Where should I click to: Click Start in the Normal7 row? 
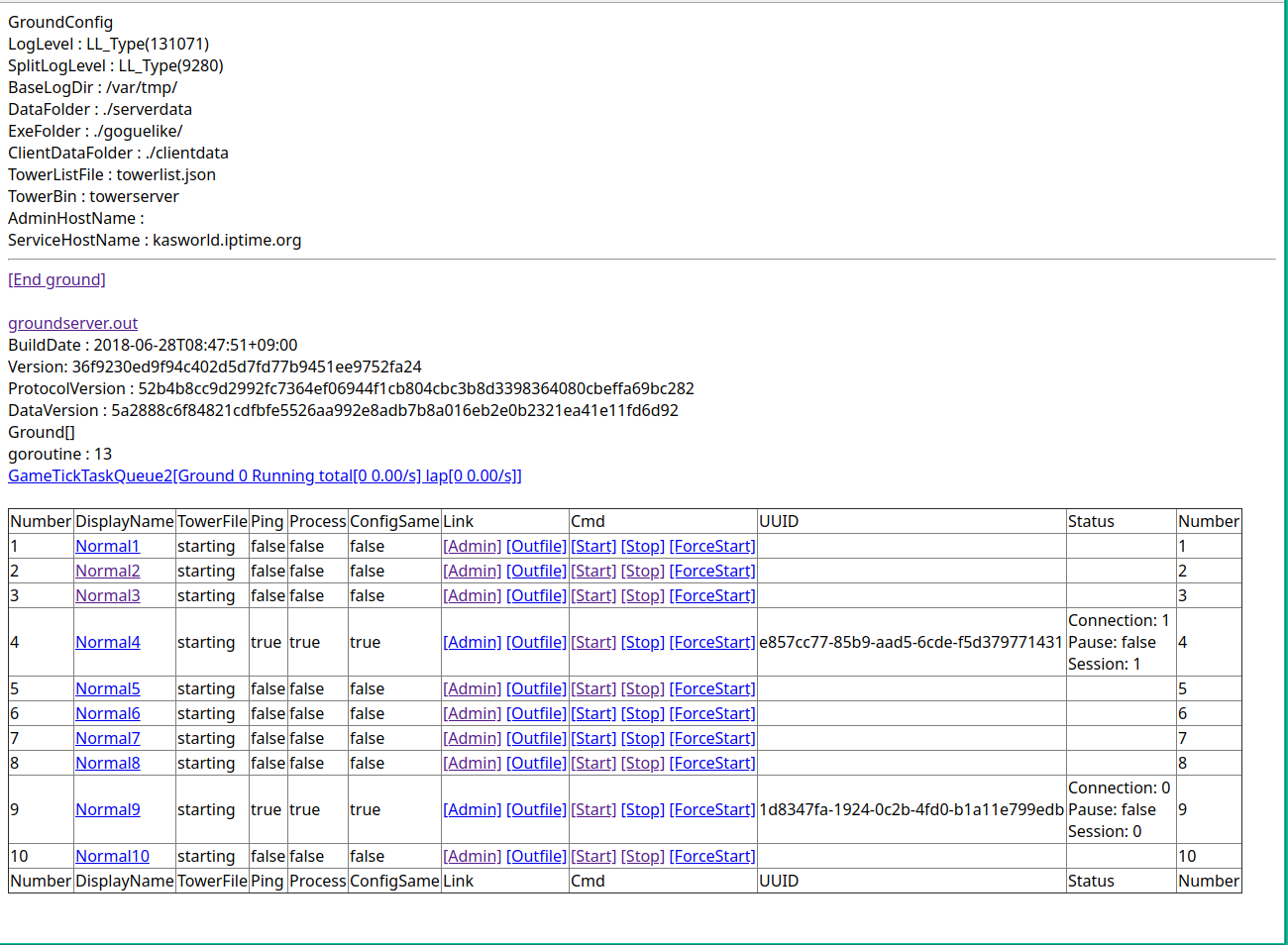pos(593,738)
